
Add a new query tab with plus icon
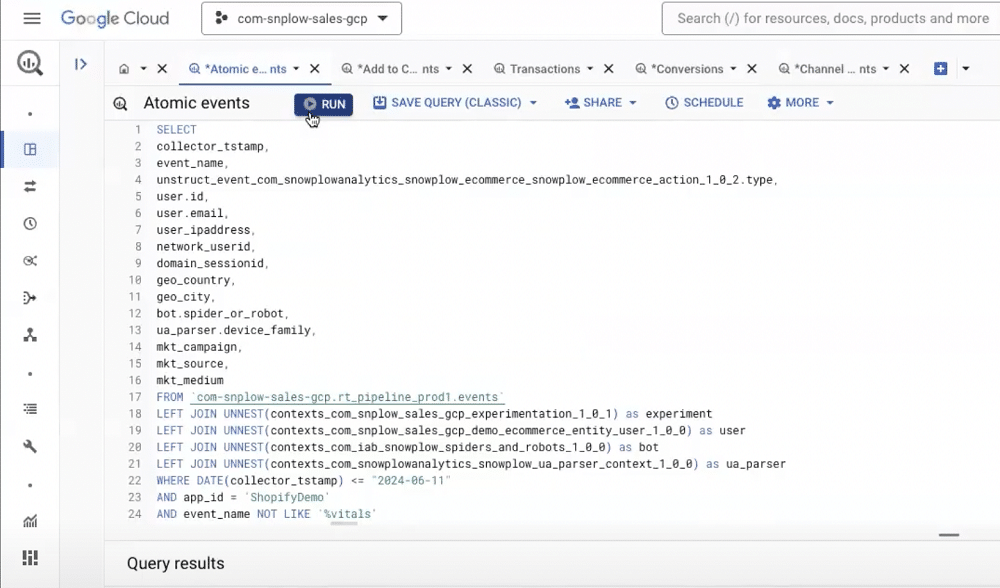941,69
